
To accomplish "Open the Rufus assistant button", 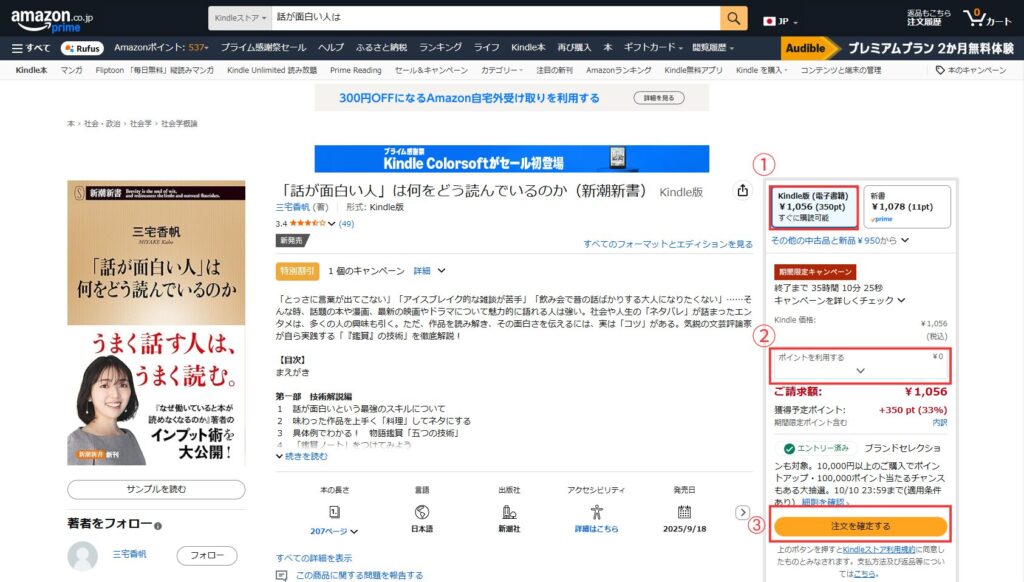I will [82, 48].
